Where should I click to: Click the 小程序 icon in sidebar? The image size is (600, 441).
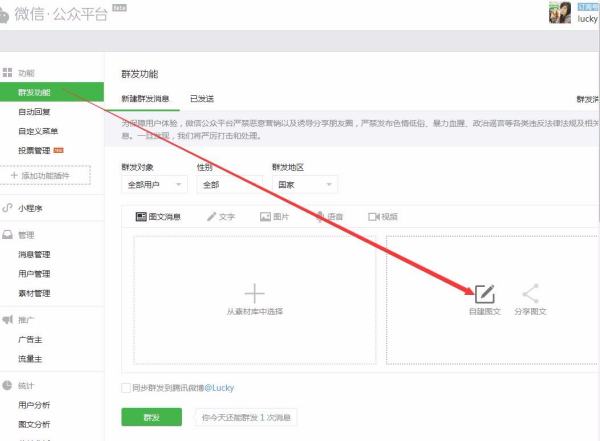pos(7,208)
